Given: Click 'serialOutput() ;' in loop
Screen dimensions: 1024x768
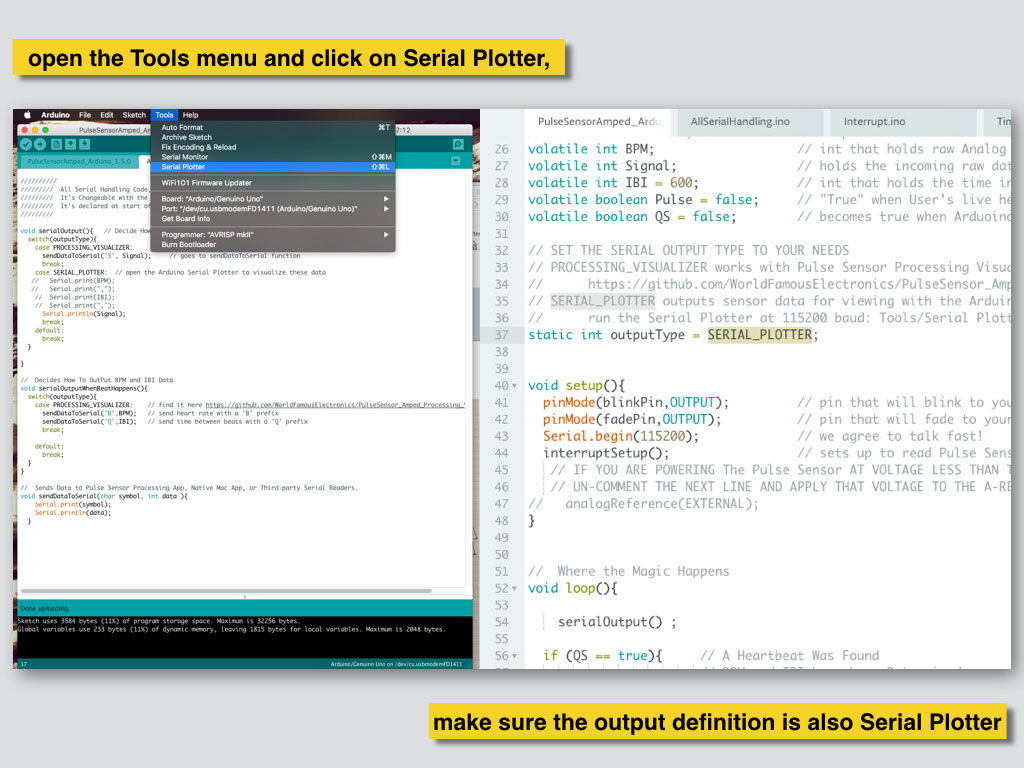Looking at the screenshot, I should [x=616, y=622].
